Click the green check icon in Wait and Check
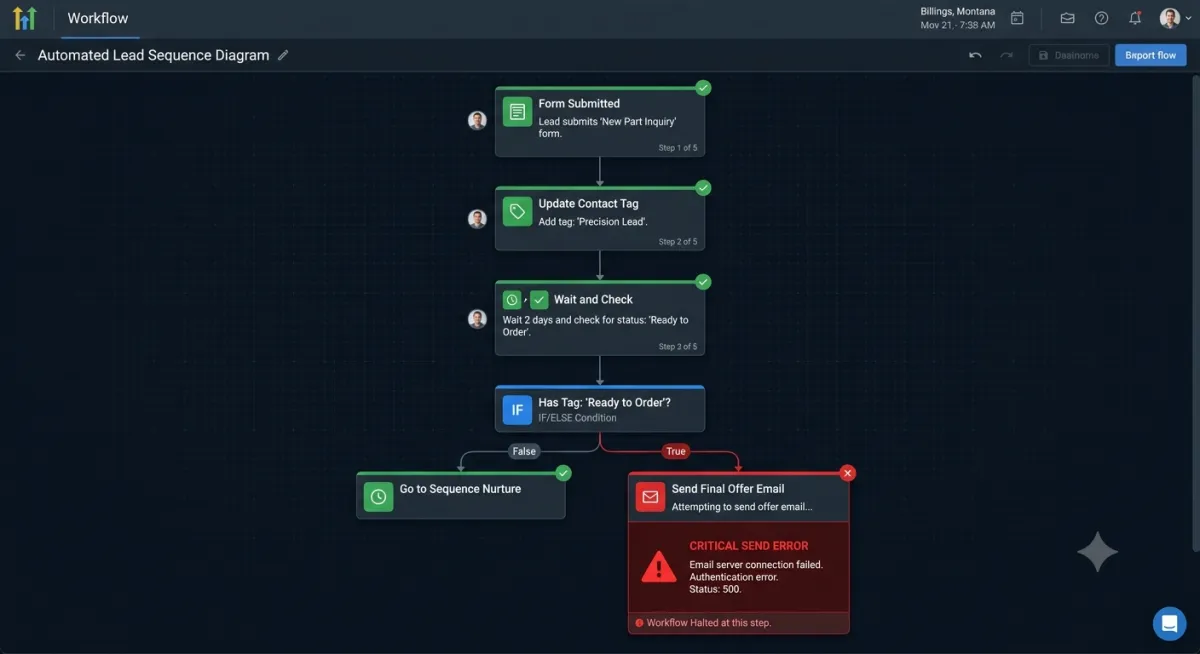This screenshot has height=654, width=1200. [539, 299]
